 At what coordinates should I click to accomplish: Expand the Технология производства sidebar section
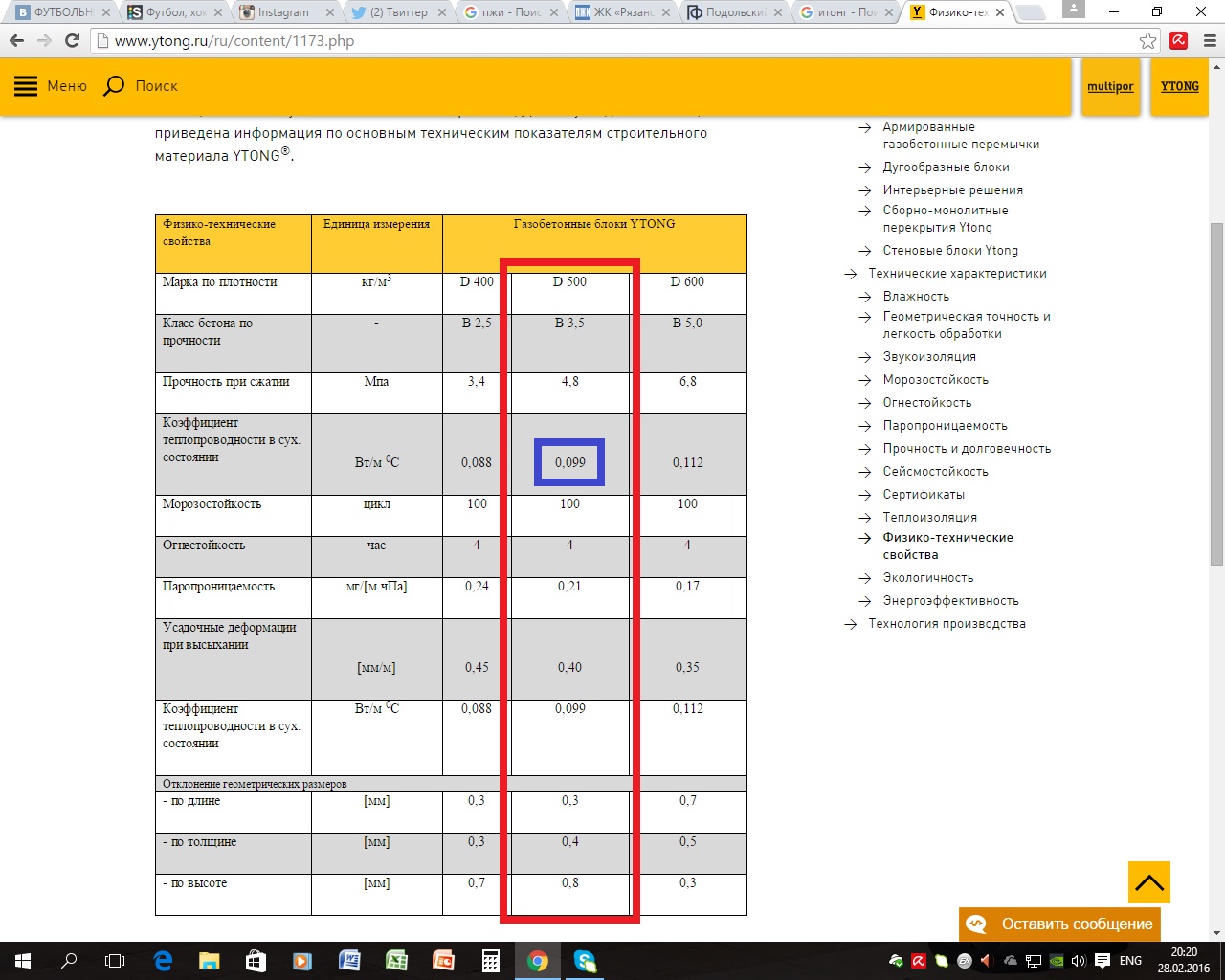click(947, 624)
